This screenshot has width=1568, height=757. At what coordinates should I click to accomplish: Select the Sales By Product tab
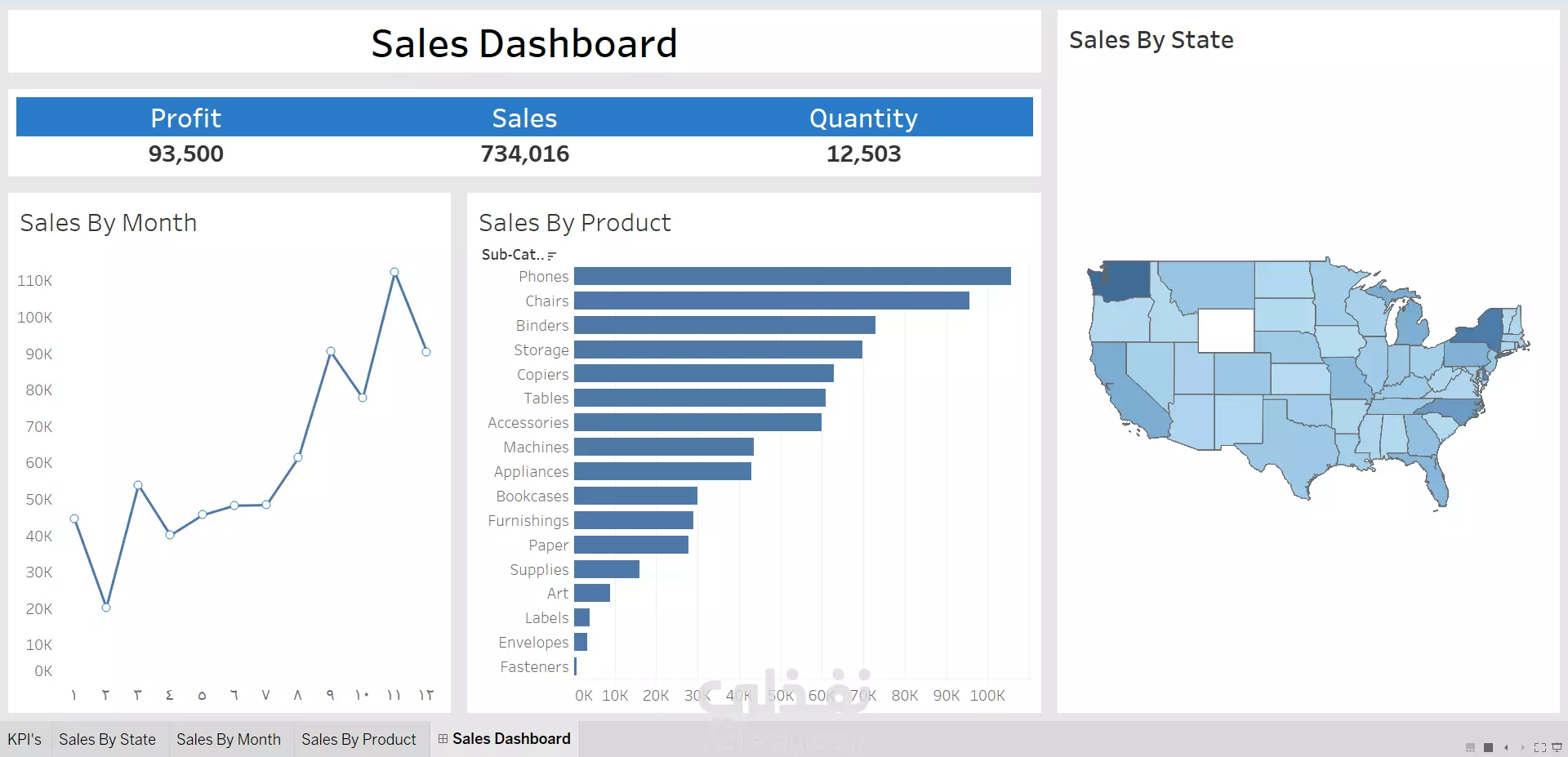click(x=359, y=739)
